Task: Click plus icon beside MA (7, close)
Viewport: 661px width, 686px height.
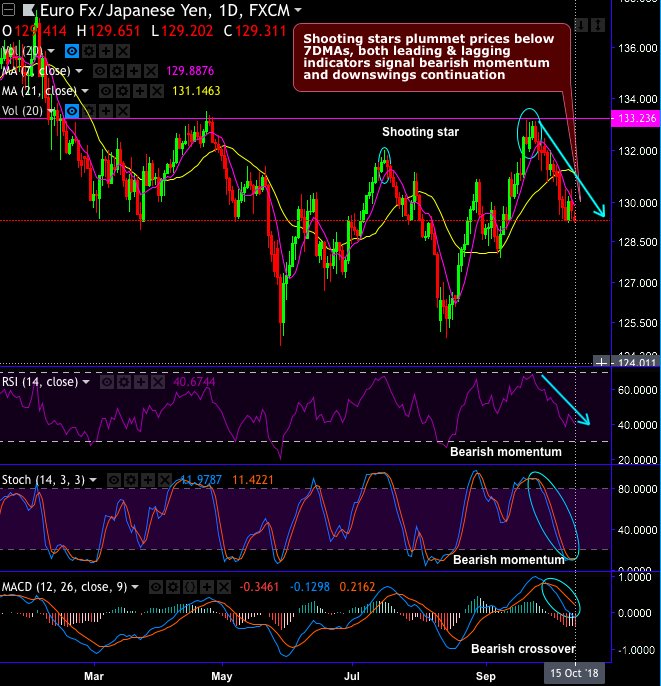Action: pos(134,71)
